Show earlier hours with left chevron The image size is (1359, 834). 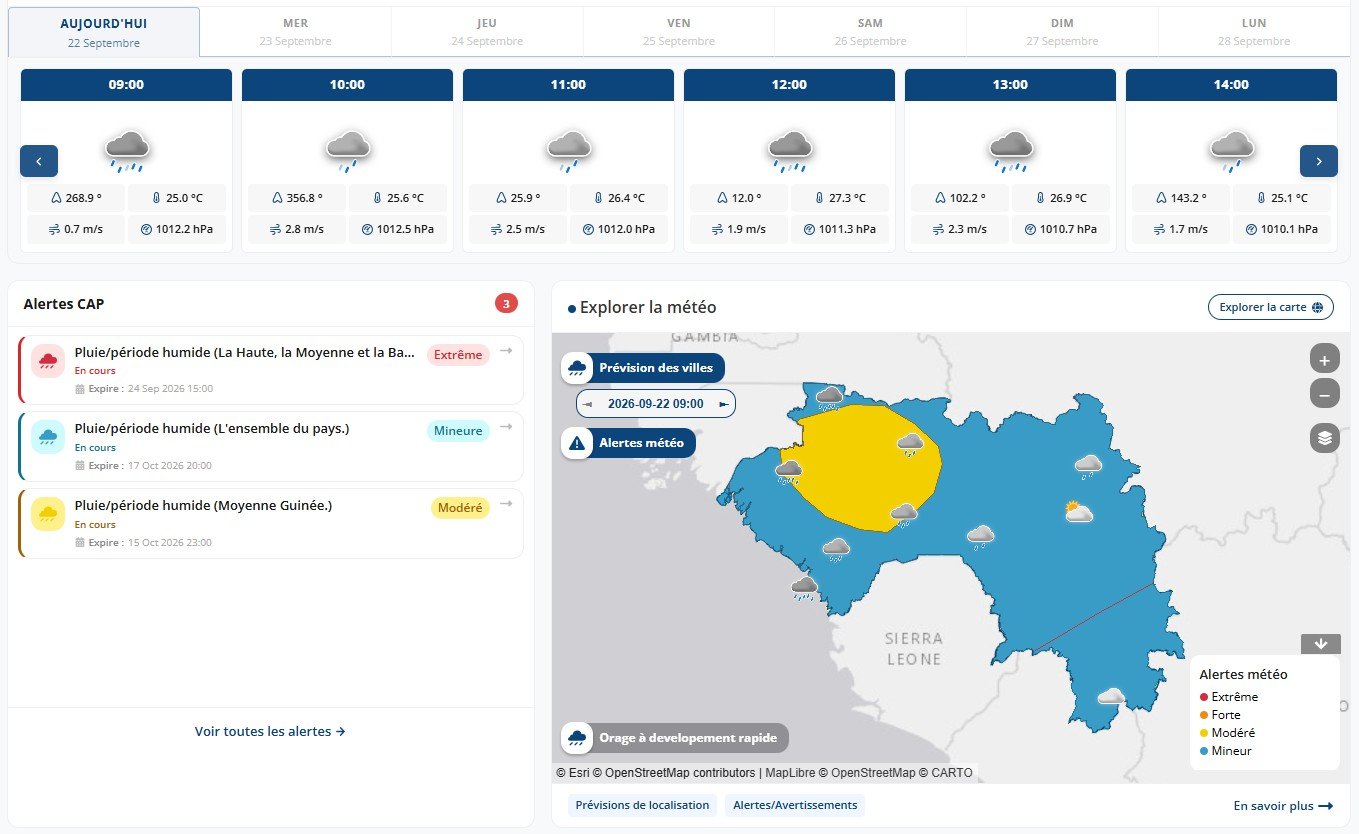pyautogui.click(x=39, y=161)
